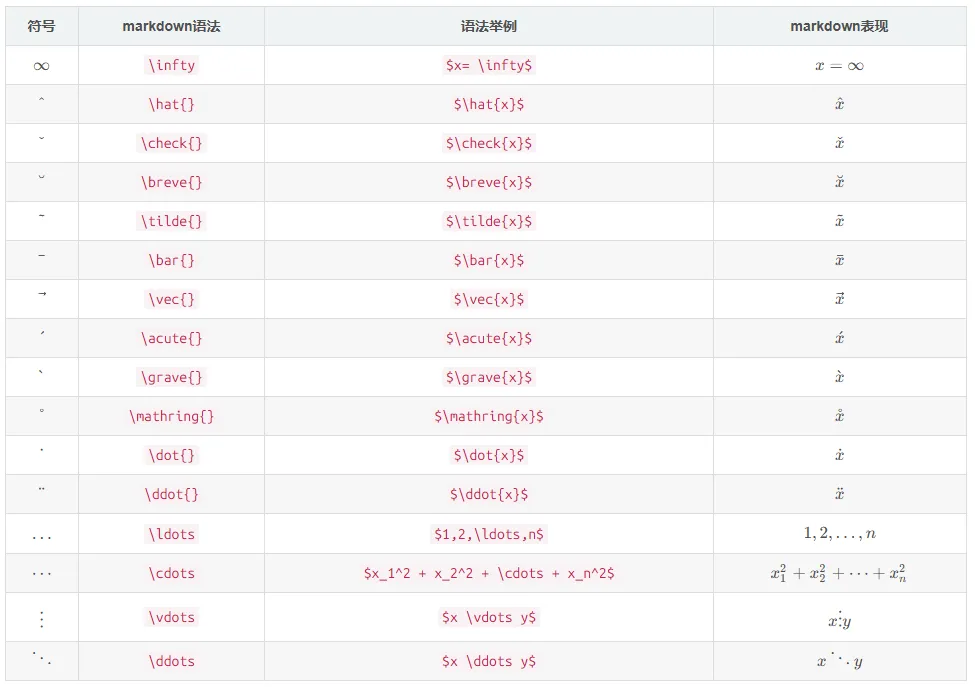Click the rendered "1, 2, …, n" formula
The width and height of the screenshot is (975, 687).
pos(839,534)
